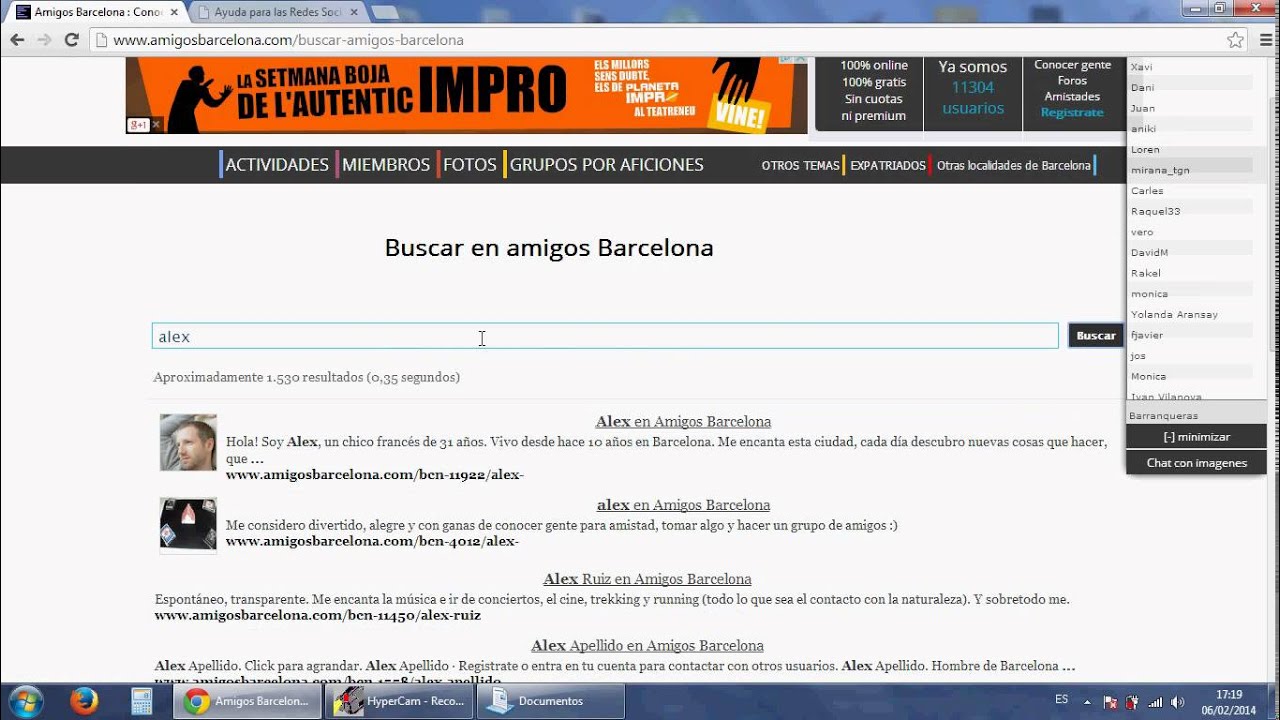Reload the page with refresh icon

coord(71,40)
